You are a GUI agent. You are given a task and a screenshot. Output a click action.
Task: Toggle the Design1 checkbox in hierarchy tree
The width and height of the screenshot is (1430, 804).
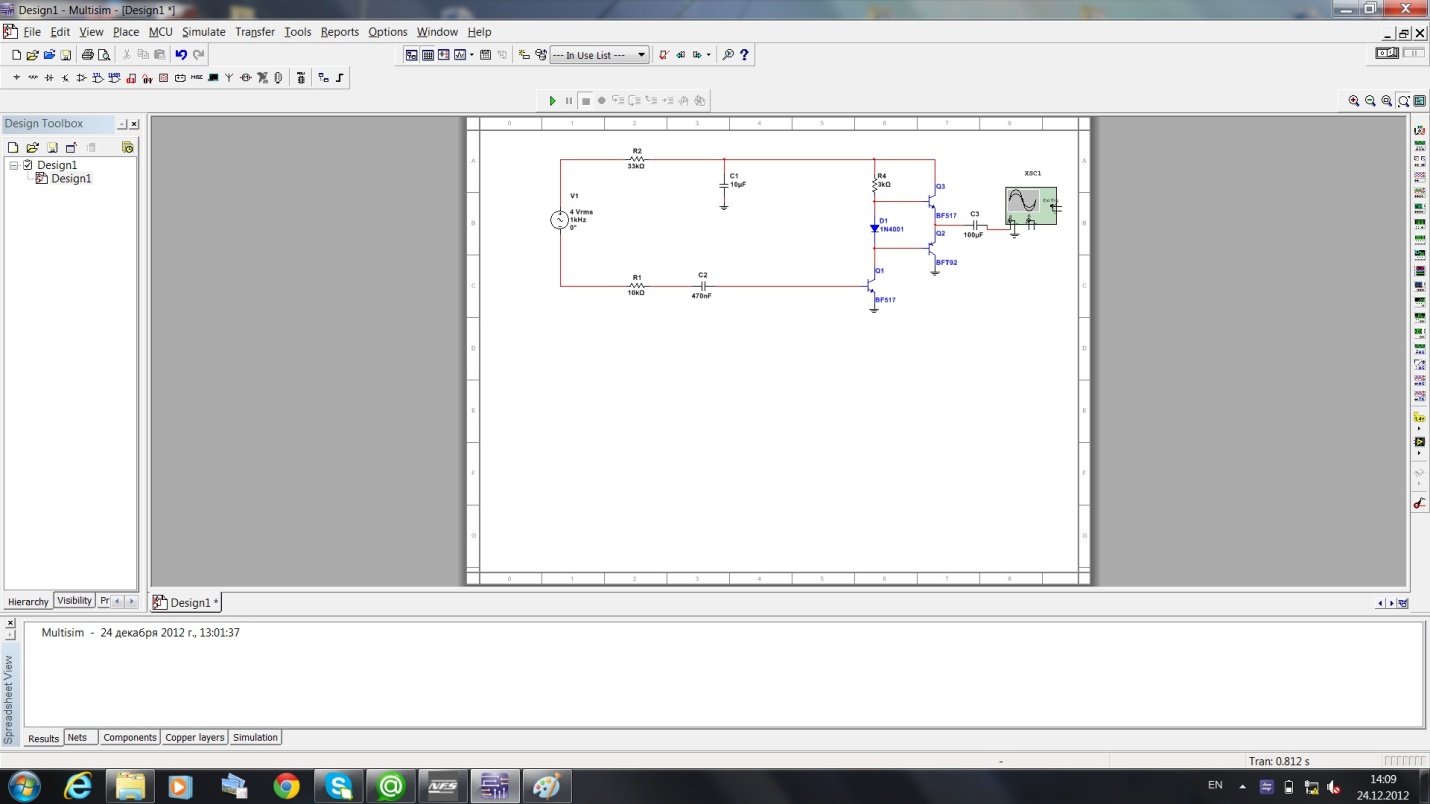click(x=28, y=165)
